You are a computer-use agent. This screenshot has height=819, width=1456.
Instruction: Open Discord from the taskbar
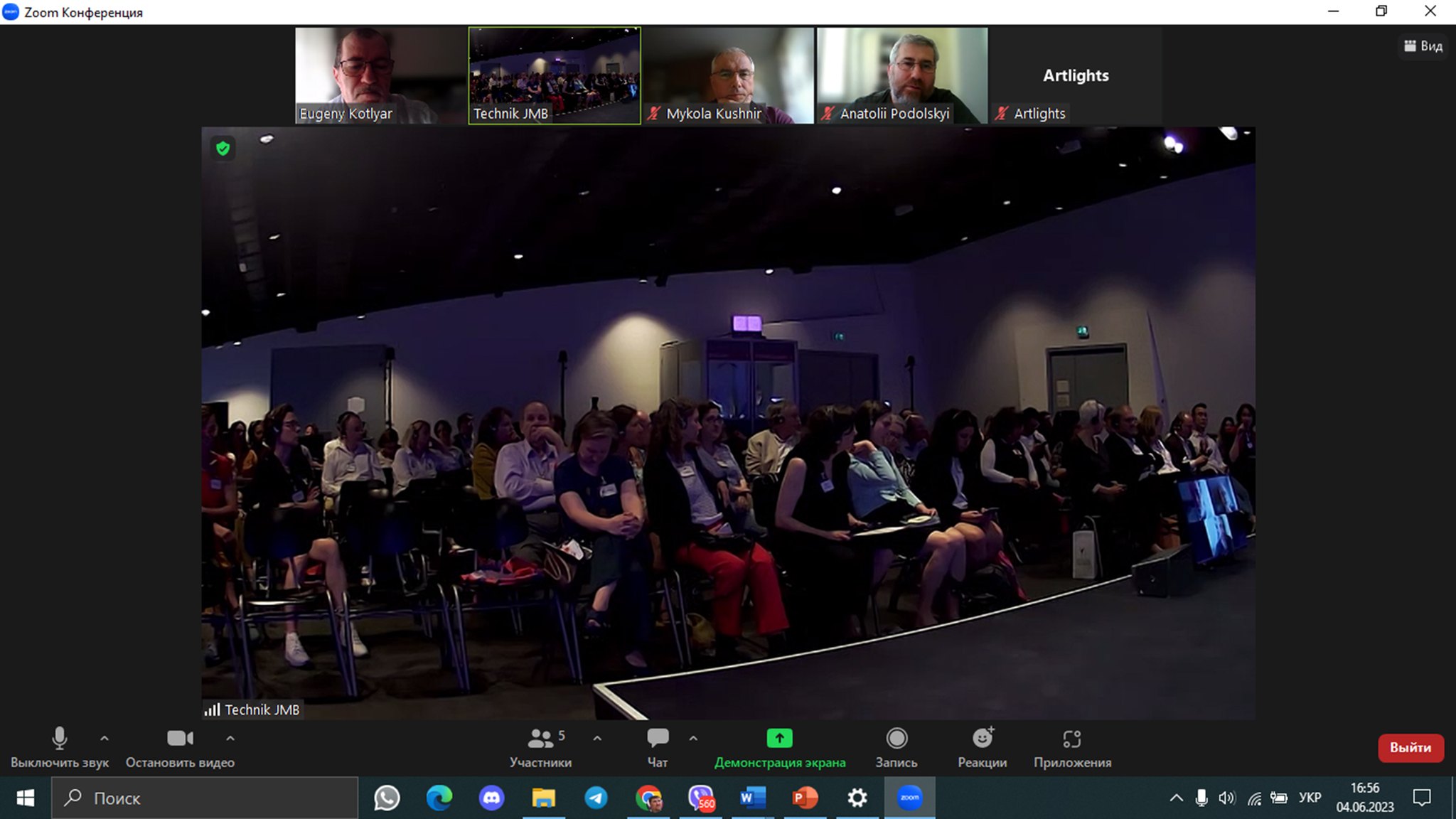491,798
